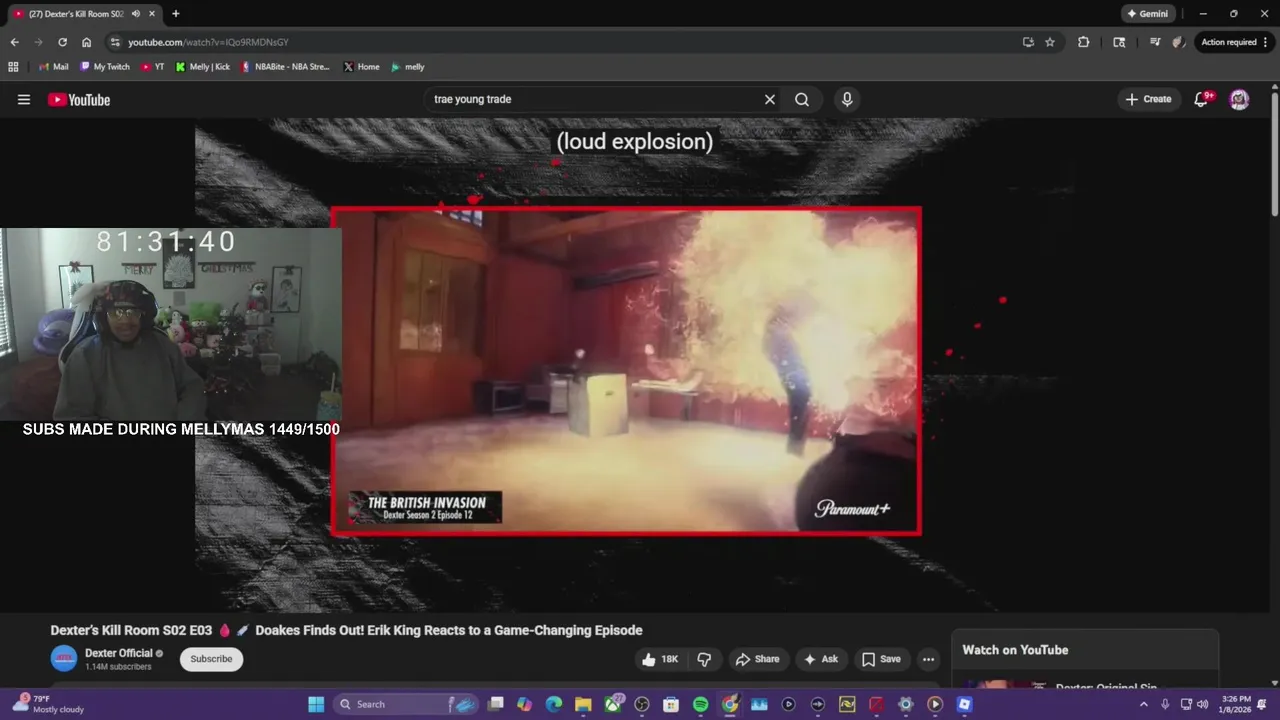This screenshot has width=1280, height=720.
Task: Open Dexter Official channel avatar
Action: (x=64, y=658)
